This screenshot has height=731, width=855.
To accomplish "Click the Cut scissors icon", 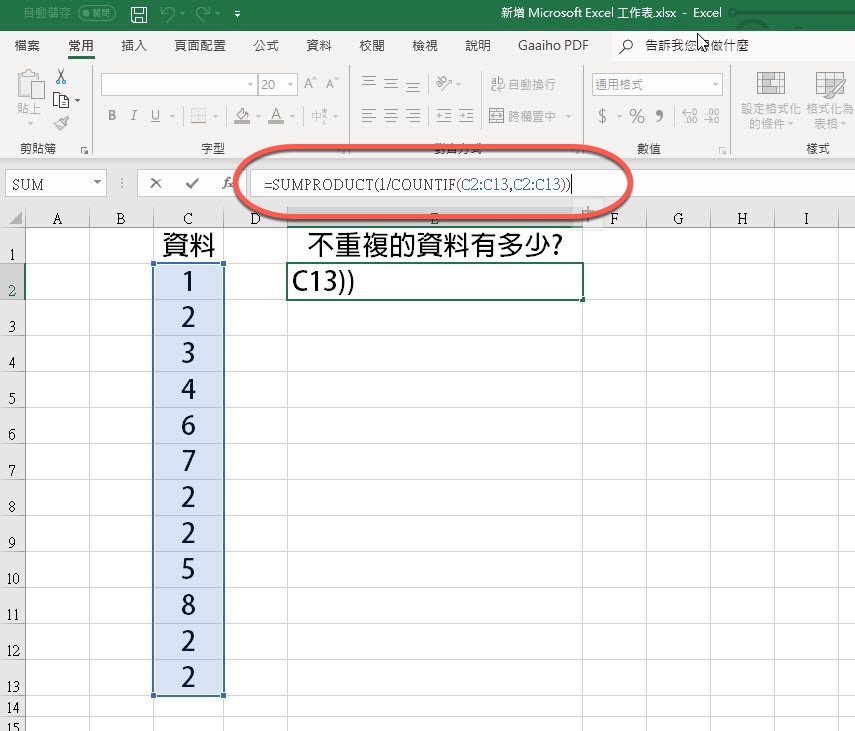I will pos(61,77).
